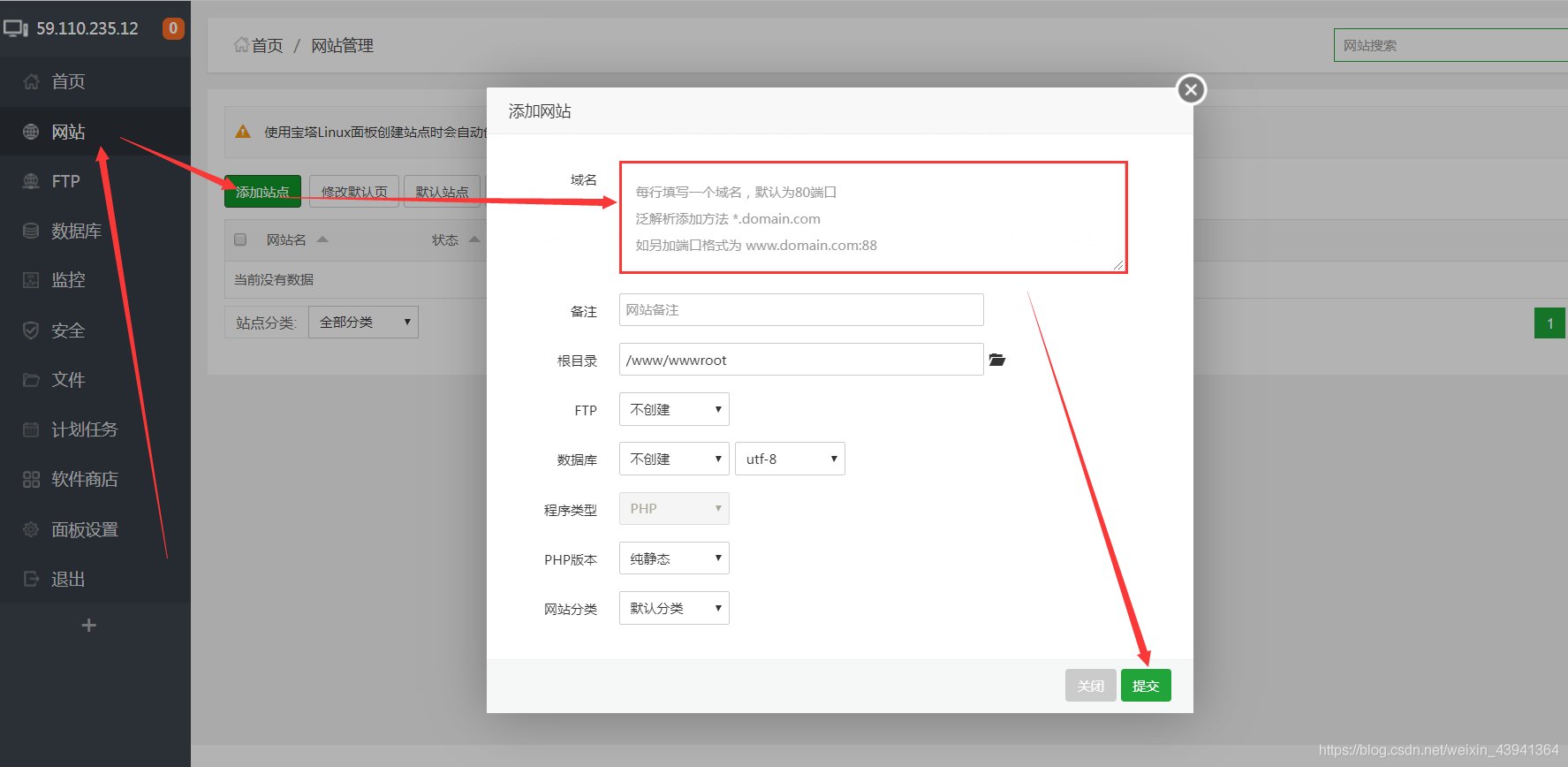
Task: Click the orange notification badge showing 0
Action: (x=173, y=28)
